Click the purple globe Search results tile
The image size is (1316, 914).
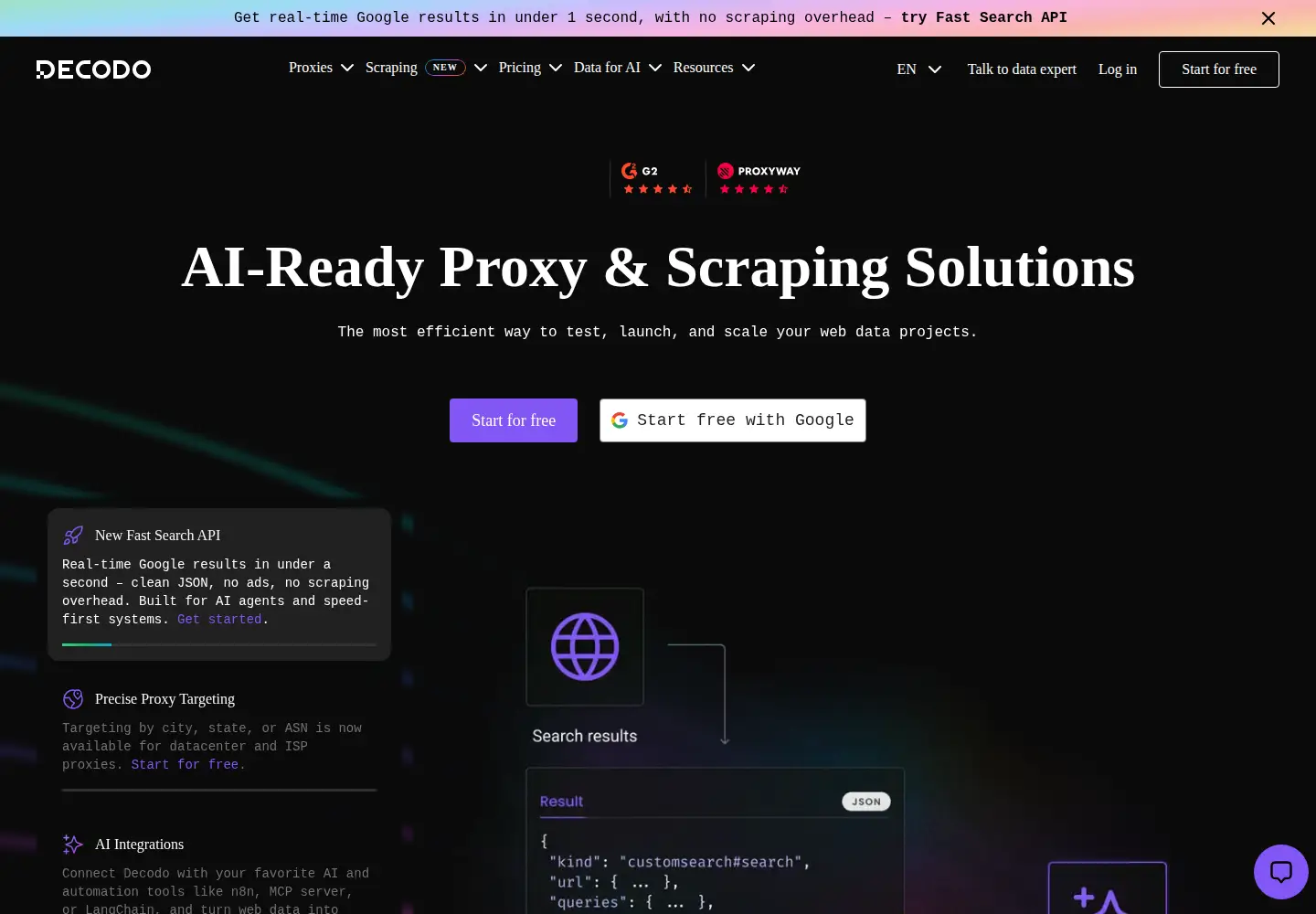[585, 647]
